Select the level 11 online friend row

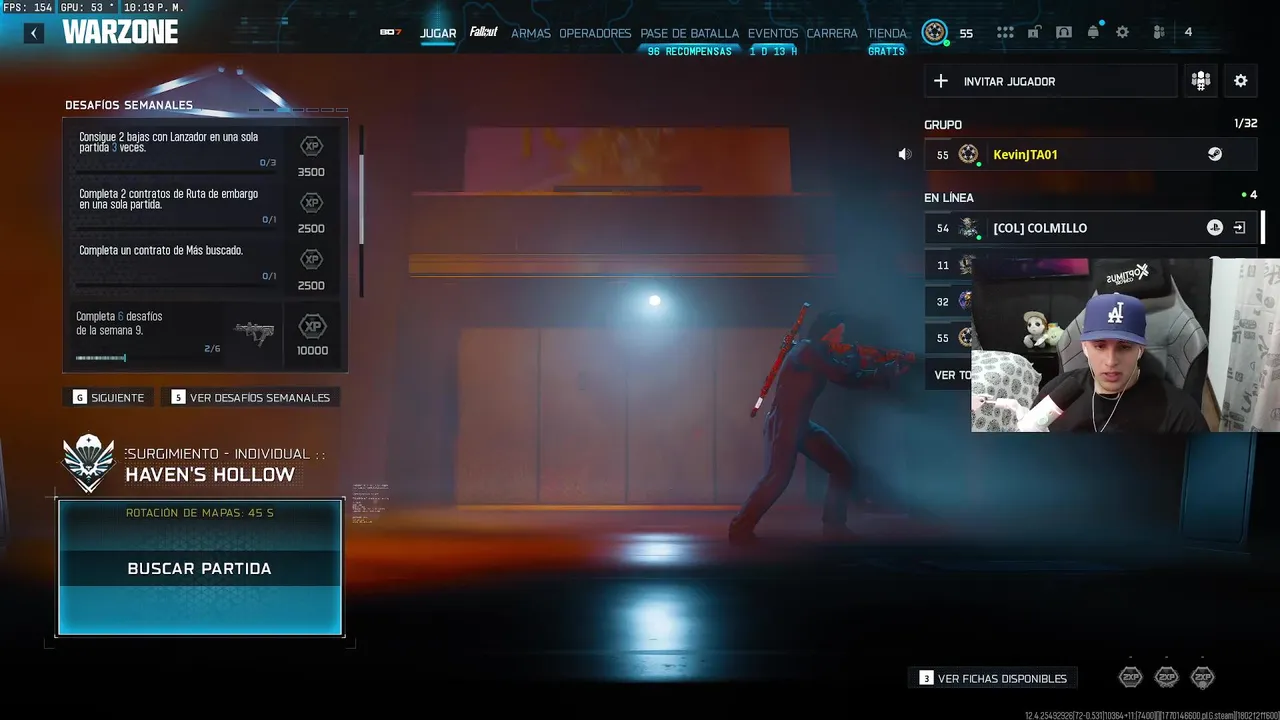948,265
